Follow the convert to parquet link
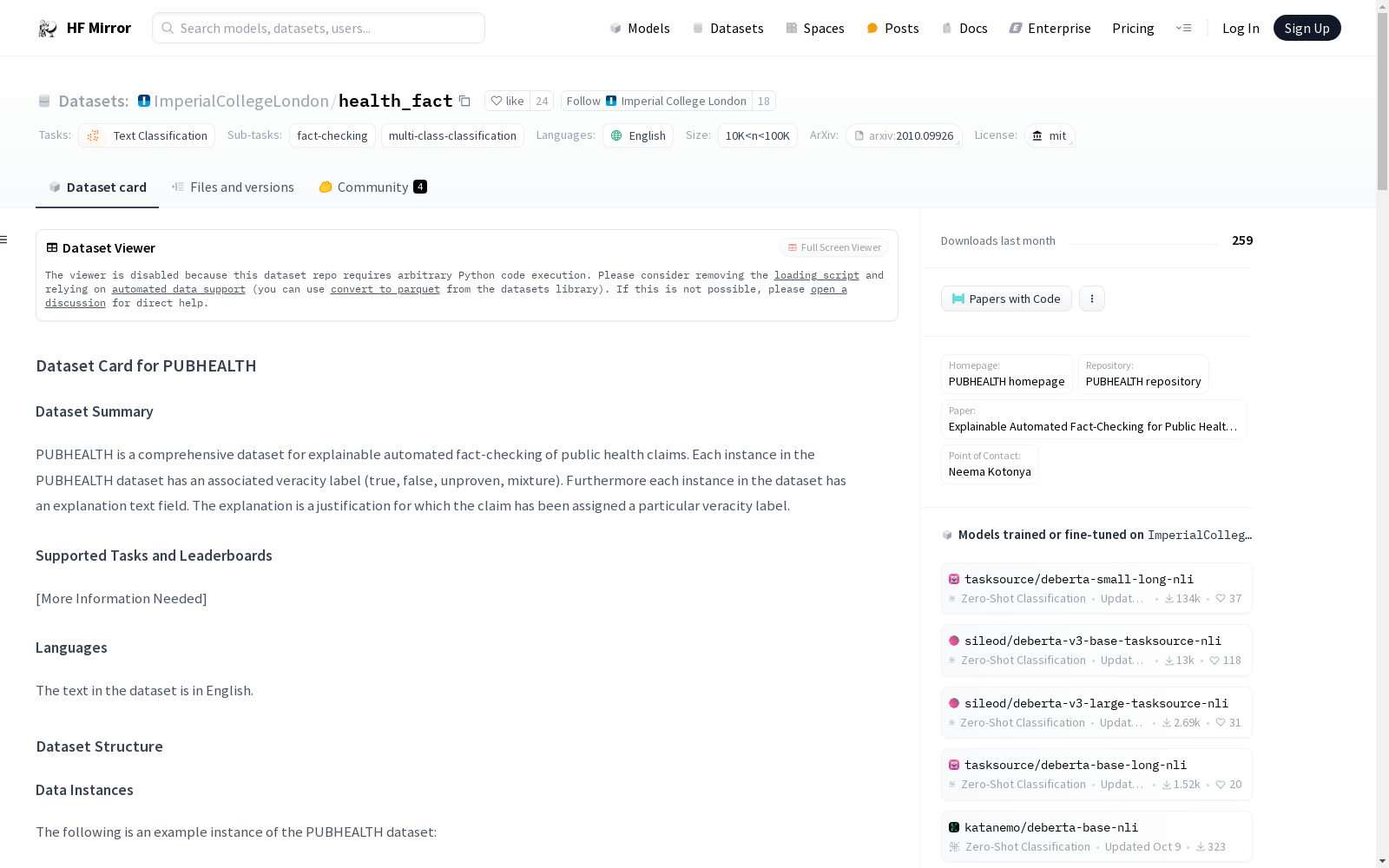This screenshot has height=868, width=1389. click(x=385, y=289)
